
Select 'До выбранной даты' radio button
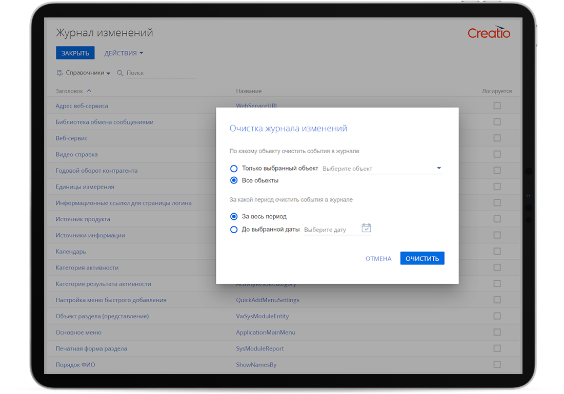(x=234, y=230)
